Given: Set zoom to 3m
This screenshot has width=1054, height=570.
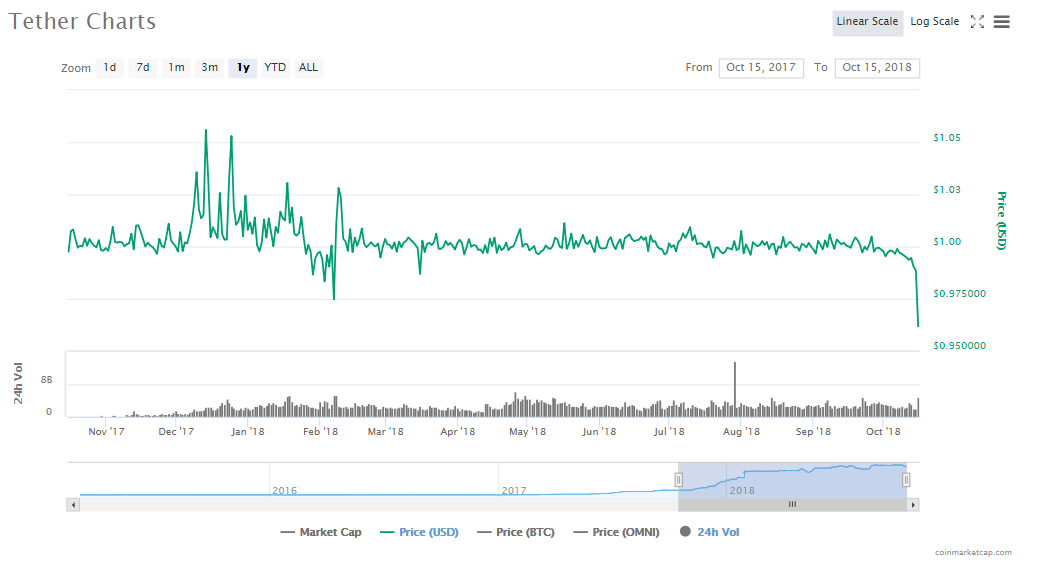Looking at the screenshot, I should [209, 67].
